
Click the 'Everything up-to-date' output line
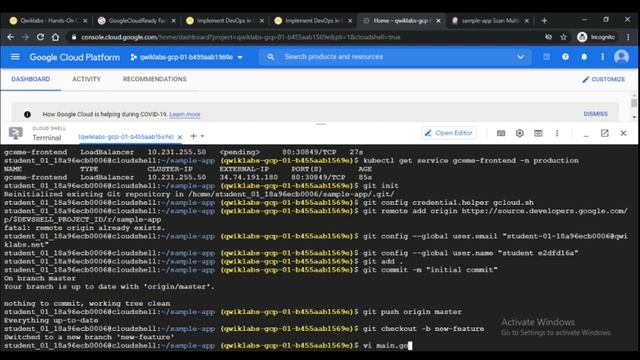[x=51, y=320]
